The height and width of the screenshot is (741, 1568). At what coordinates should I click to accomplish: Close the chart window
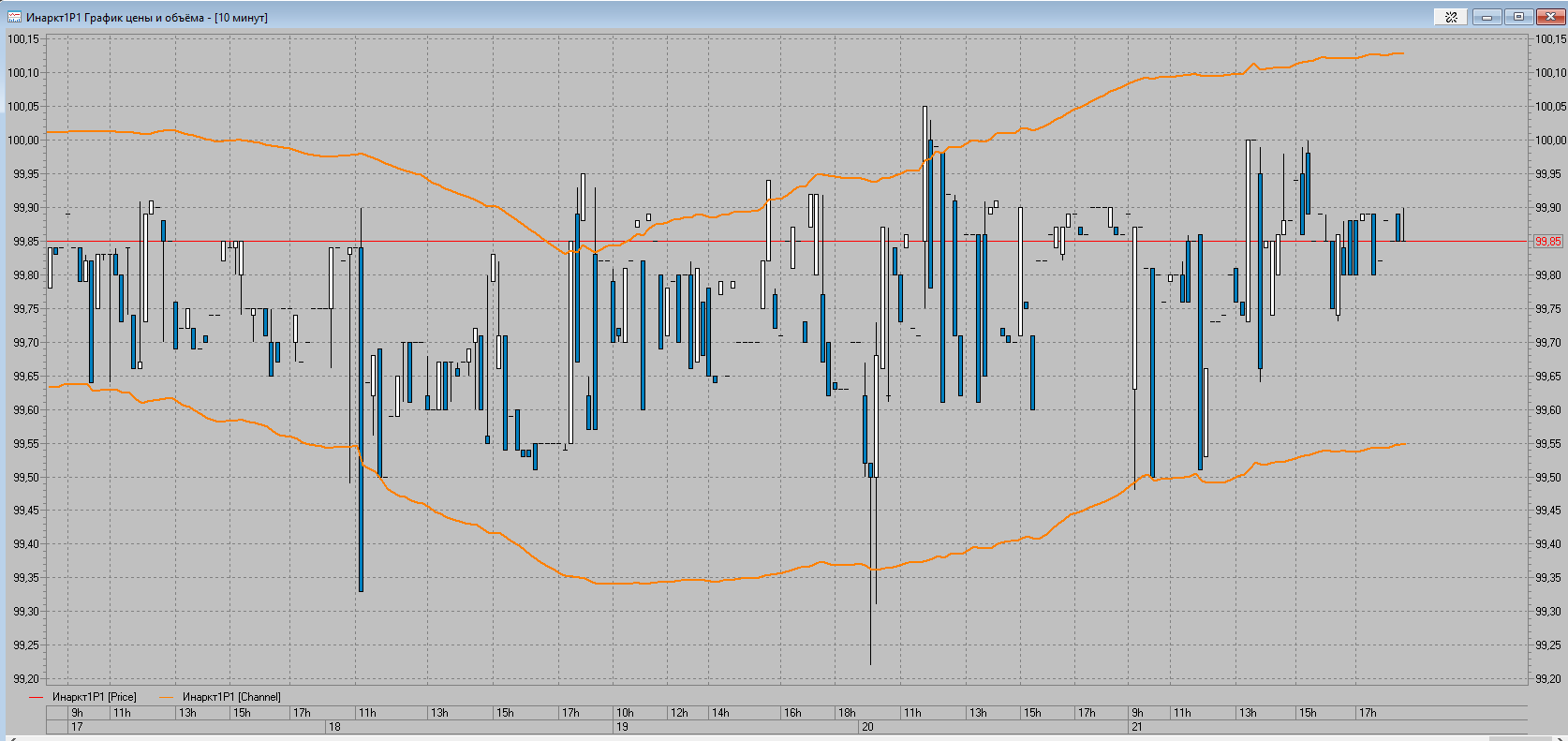(x=1549, y=17)
